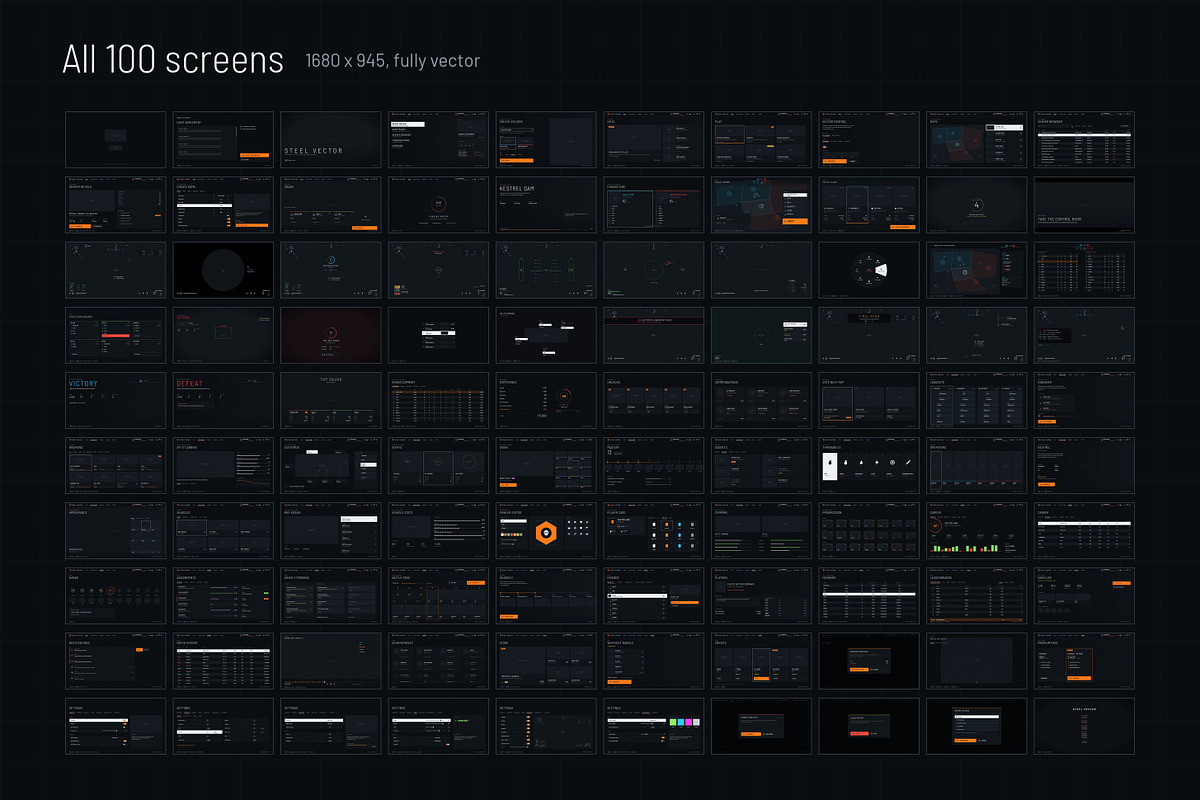This screenshot has width=1200, height=800.
Task: Select the red DEFEAT results thumbnail
Action: (x=223, y=400)
